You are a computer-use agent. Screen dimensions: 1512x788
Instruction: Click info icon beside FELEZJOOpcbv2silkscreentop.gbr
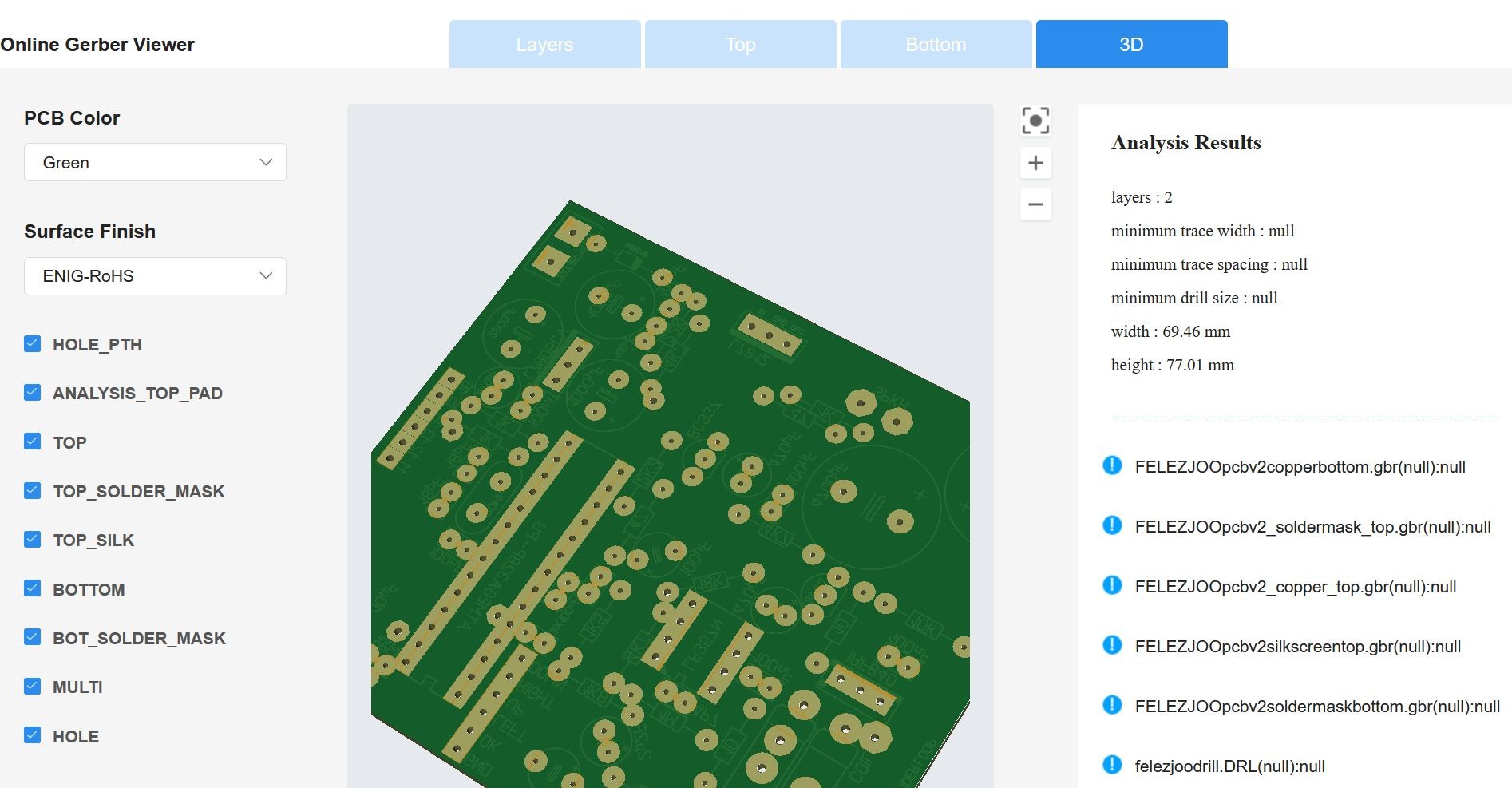[x=1112, y=645]
